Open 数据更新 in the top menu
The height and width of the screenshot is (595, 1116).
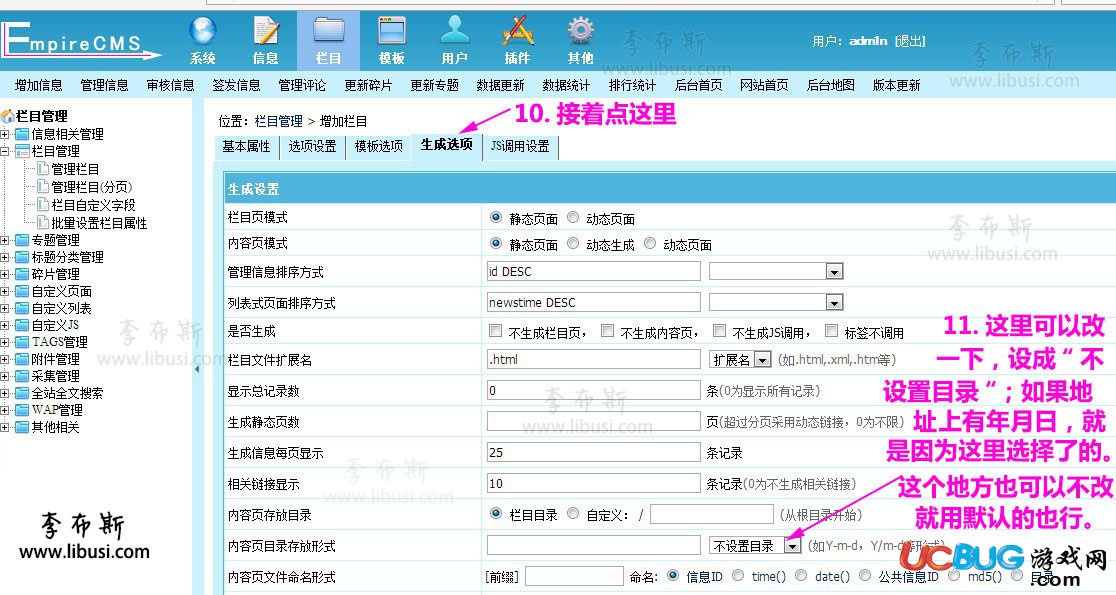click(500, 85)
